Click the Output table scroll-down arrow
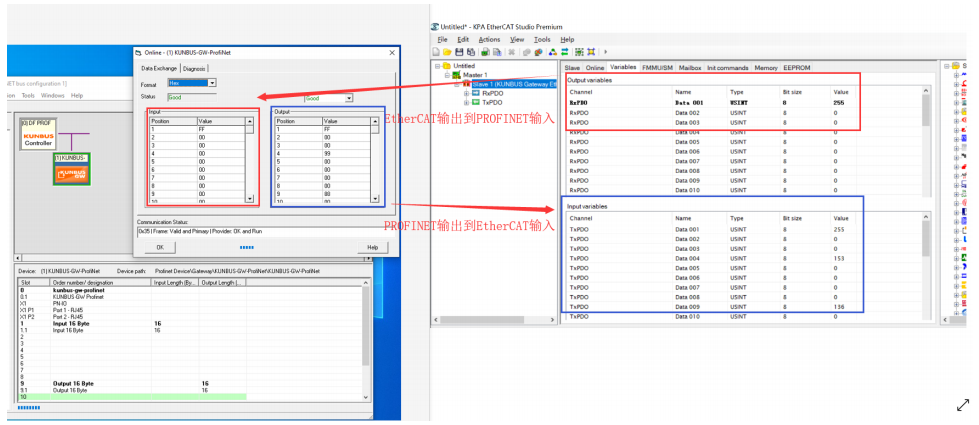 tap(375, 199)
